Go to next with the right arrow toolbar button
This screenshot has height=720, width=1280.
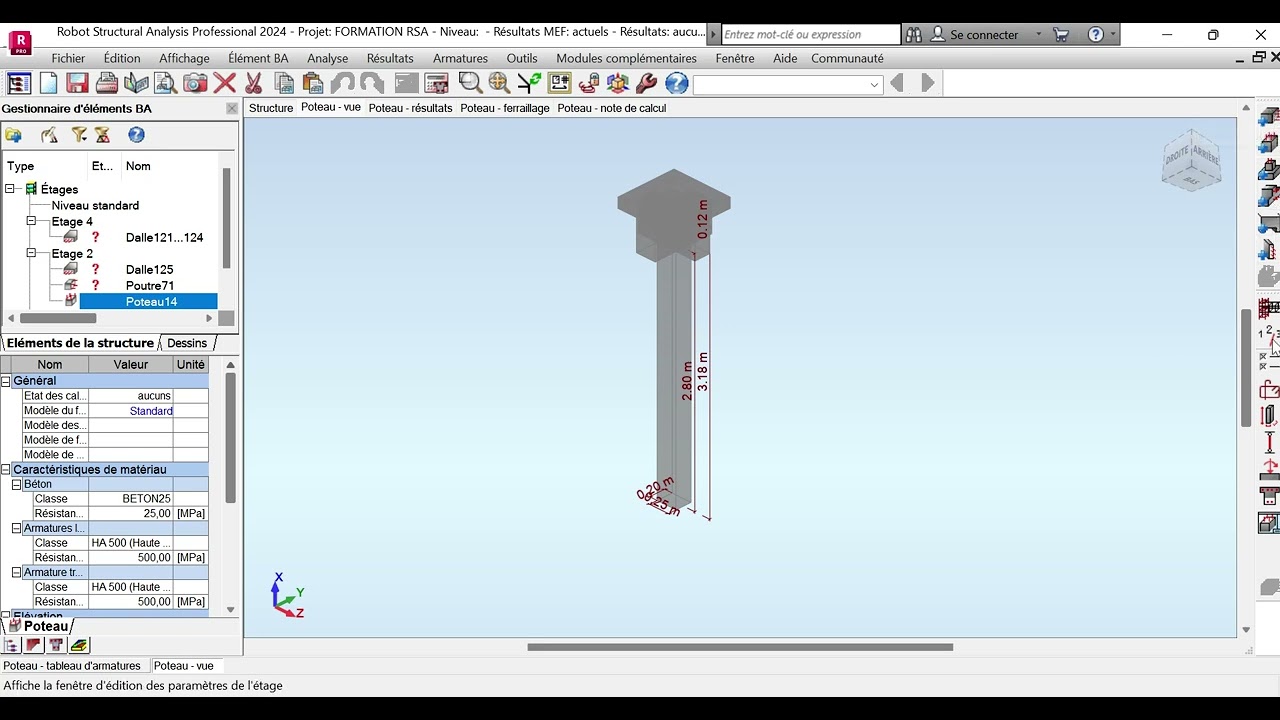tap(927, 83)
